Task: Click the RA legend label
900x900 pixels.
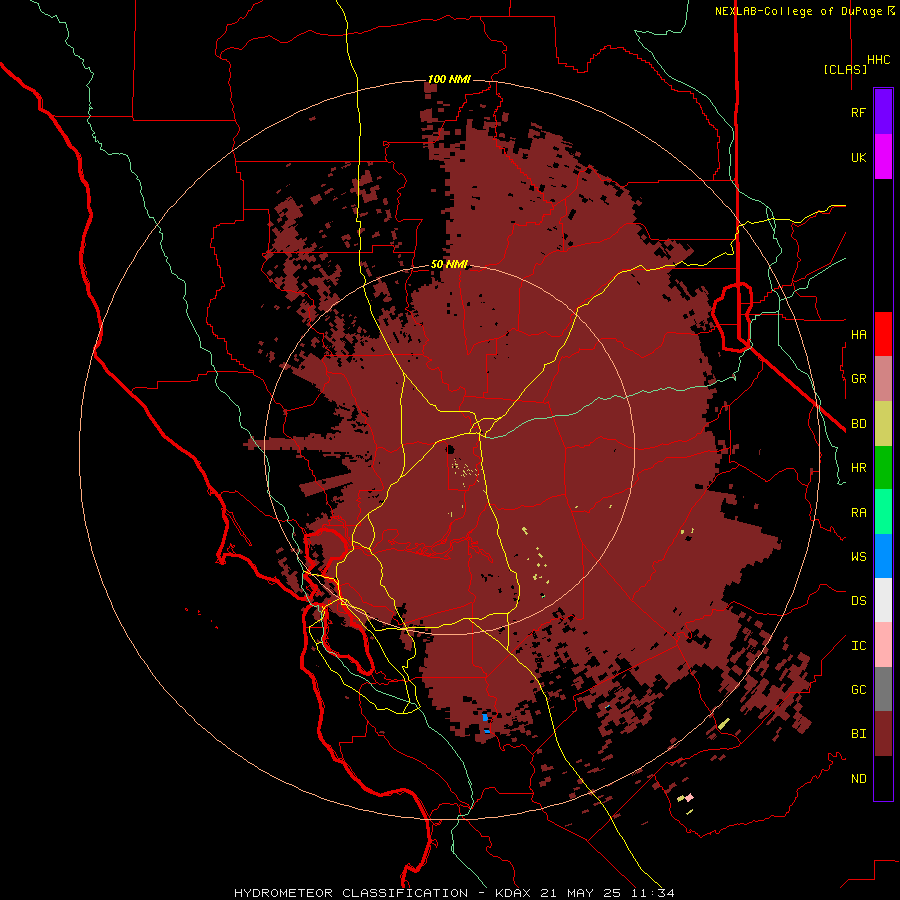Action: pos(858,513)
